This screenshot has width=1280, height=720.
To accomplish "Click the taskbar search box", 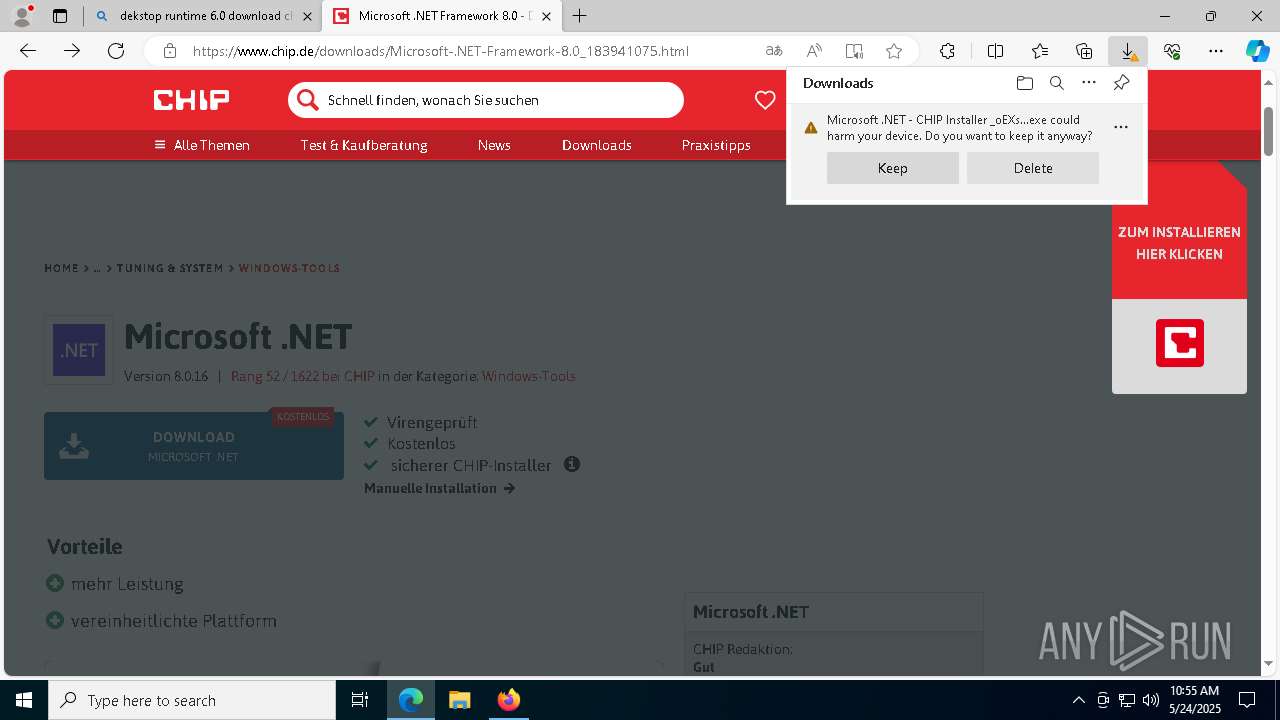I will (x=192, y=700).
